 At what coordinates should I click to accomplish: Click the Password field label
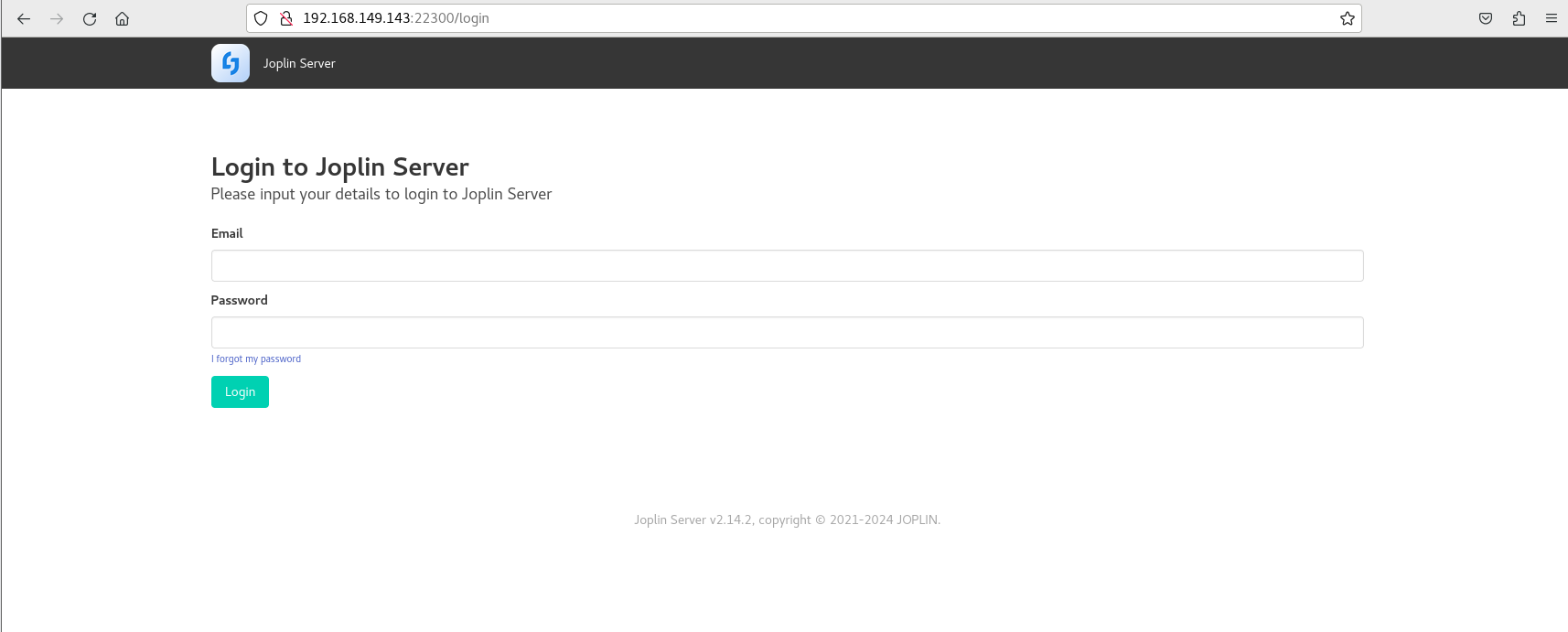(x=239, y=300)
